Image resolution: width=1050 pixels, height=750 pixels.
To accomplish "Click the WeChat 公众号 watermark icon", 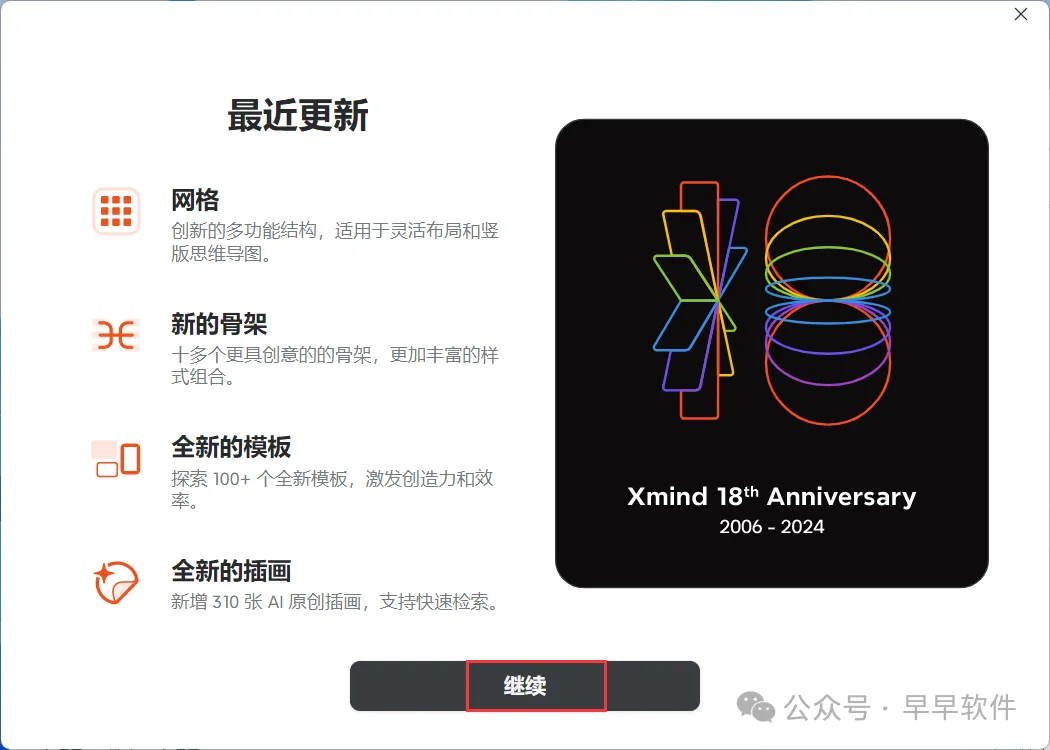I will [x=755, y=707].
